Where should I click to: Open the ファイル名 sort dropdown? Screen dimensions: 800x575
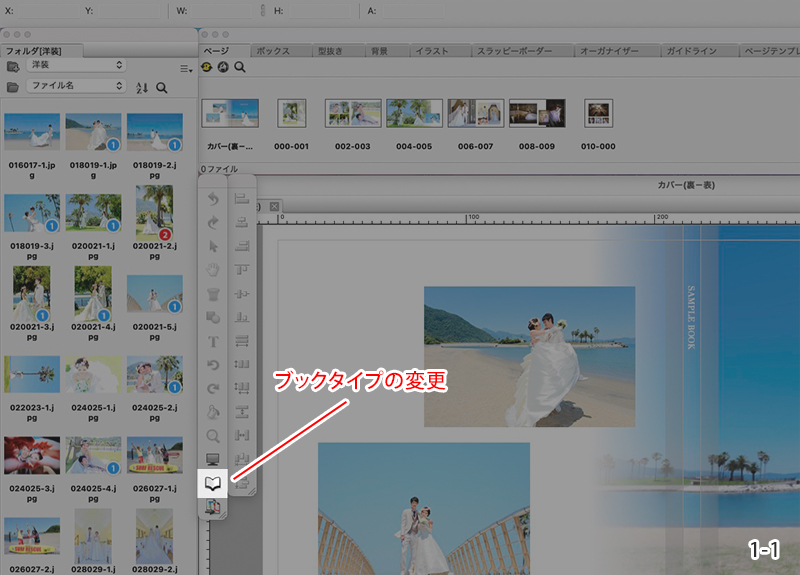click(76, 87)
